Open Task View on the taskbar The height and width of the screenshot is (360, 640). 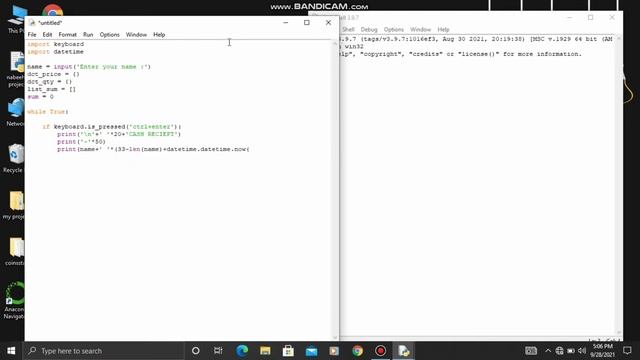click(x=218, y=351)
